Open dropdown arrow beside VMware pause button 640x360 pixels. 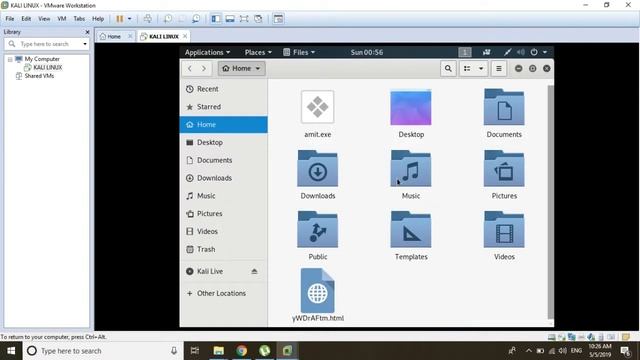pos(129,19)
